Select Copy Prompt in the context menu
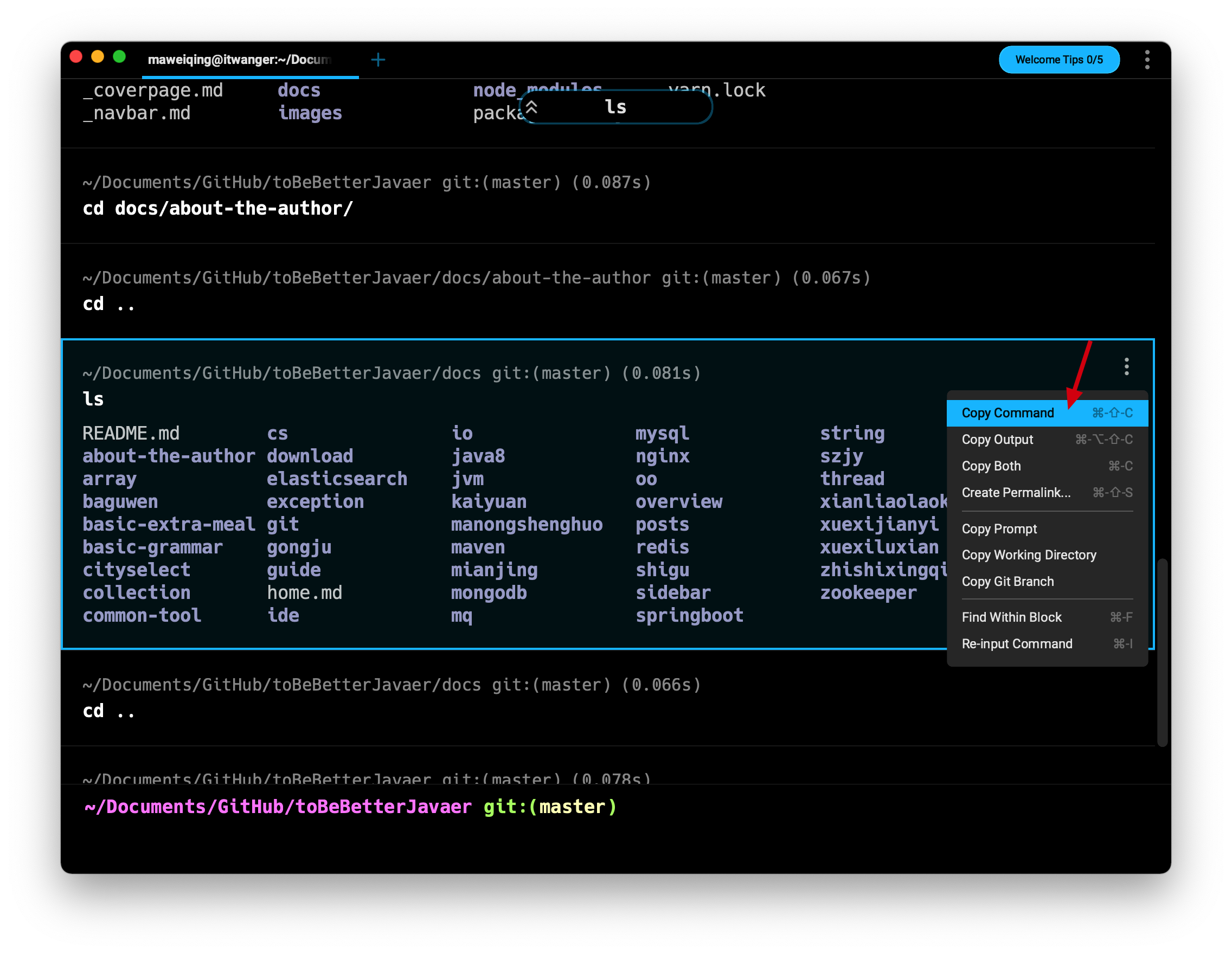Screen dimensions: 1232x954 tap(999, 528)
